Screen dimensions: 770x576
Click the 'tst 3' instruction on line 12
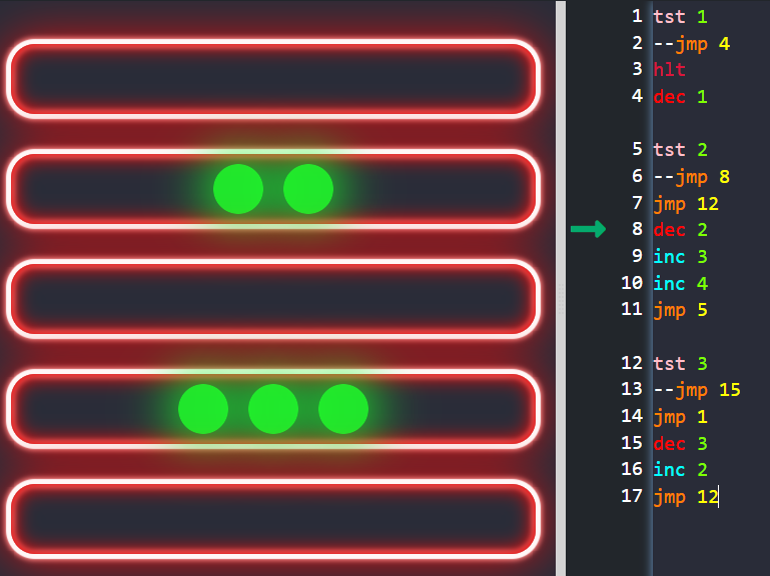pyautogui.click(x=680, y=363)
